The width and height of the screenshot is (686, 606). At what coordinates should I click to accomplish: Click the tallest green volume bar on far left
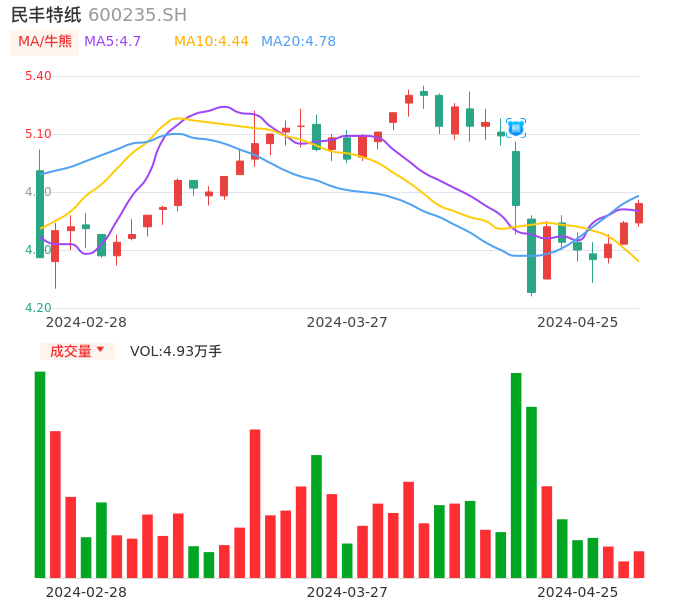40,475
